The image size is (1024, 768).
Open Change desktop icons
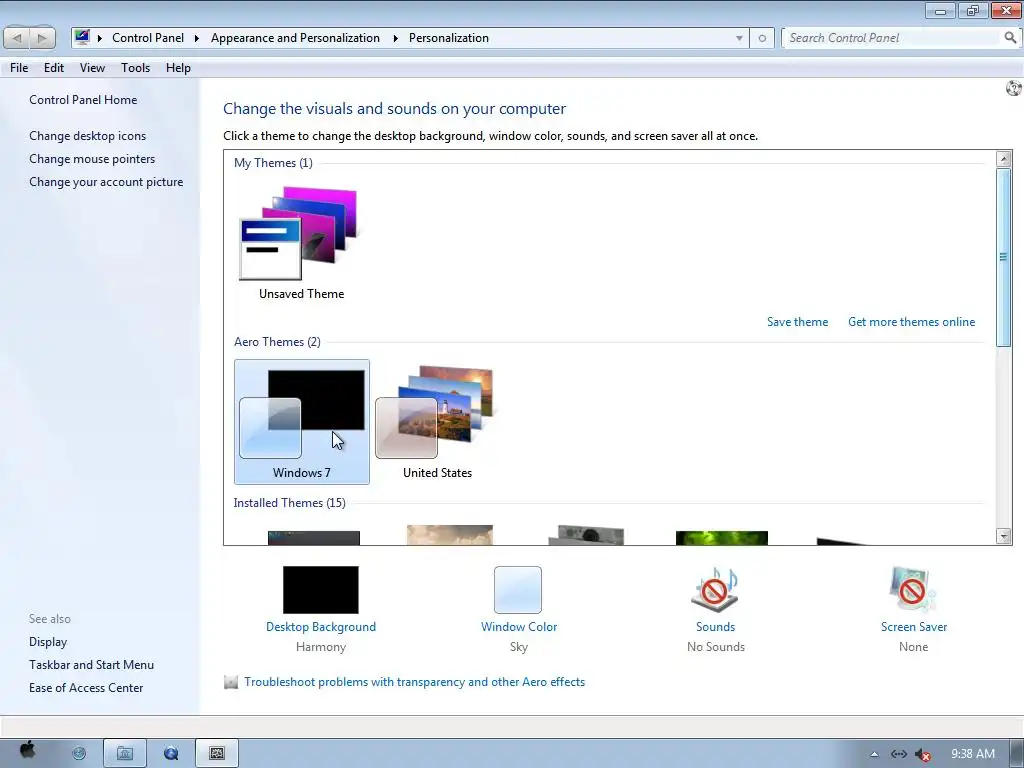coord(88,136)
